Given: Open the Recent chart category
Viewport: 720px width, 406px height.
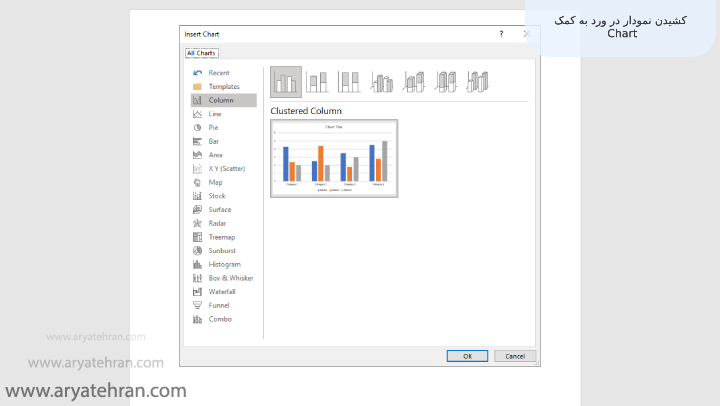Looking at the screenshot, I should [x=218, y=73].
